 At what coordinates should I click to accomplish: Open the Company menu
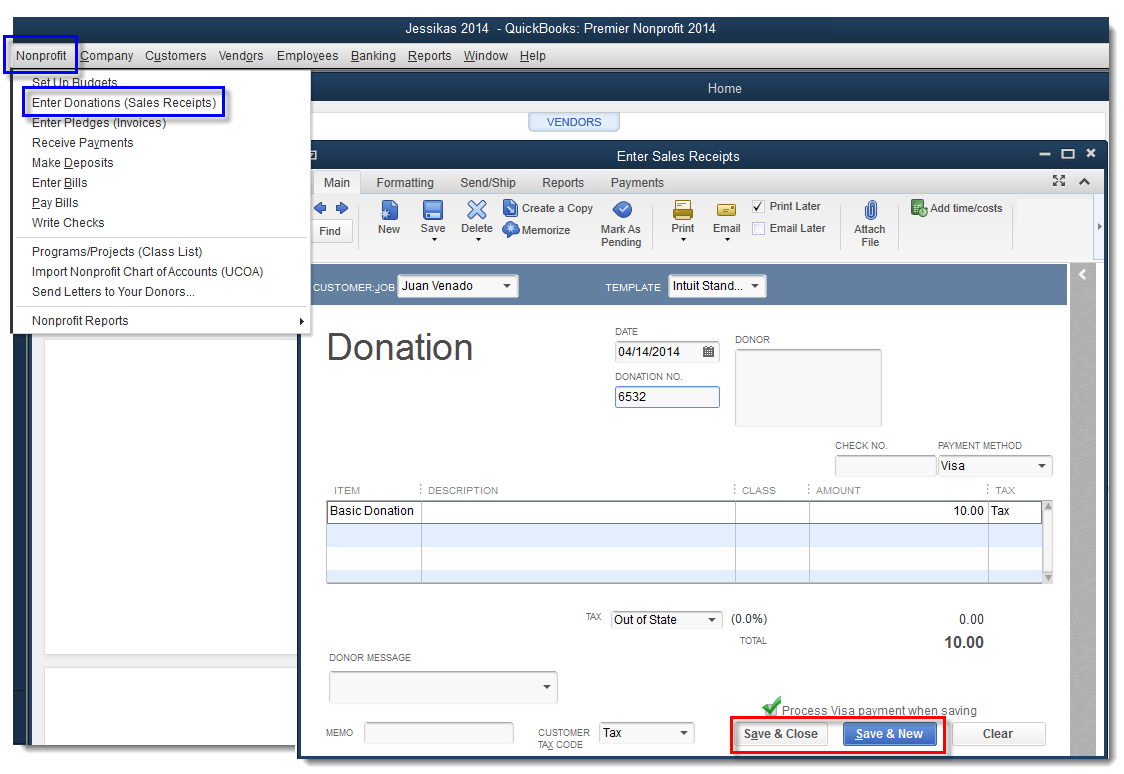pyautogui.click(x=107, y=56)
